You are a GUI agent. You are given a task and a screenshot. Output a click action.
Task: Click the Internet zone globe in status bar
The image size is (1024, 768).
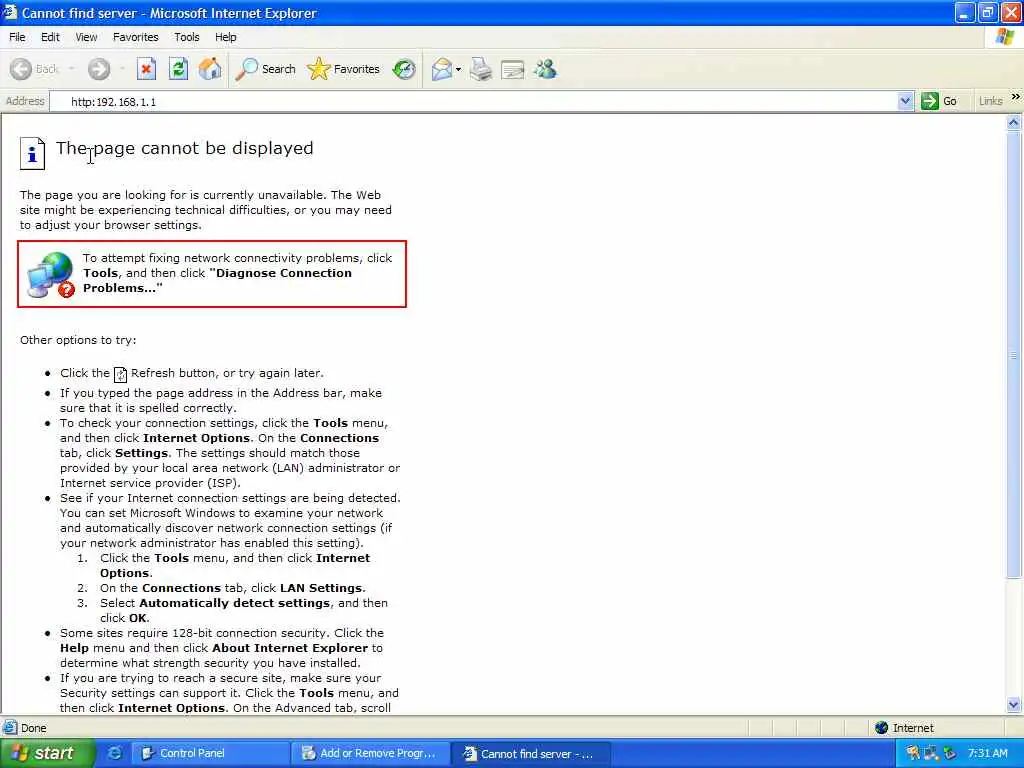click(x=881, y=727)
